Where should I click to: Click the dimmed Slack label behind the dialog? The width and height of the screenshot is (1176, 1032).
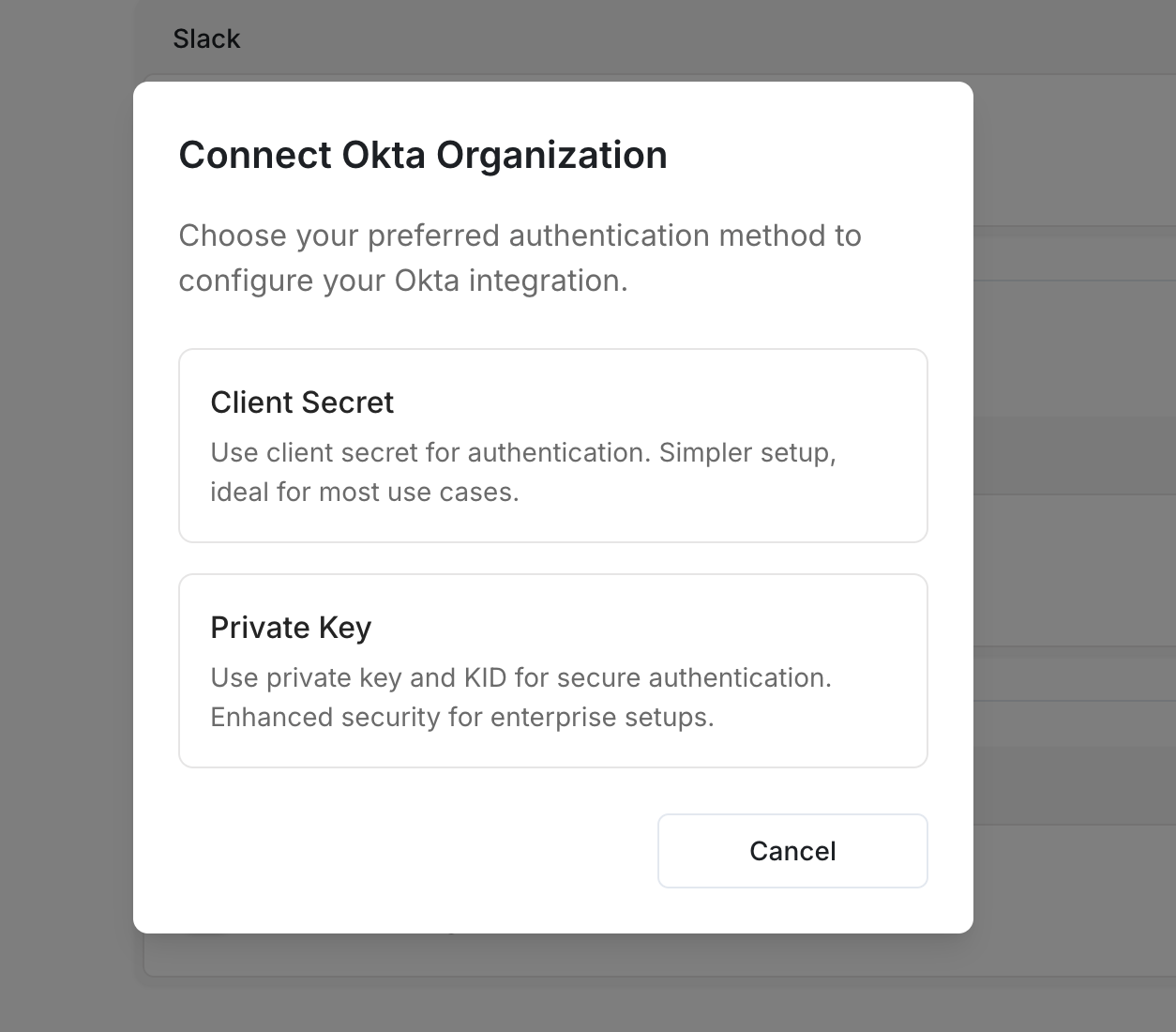[206, 38]
